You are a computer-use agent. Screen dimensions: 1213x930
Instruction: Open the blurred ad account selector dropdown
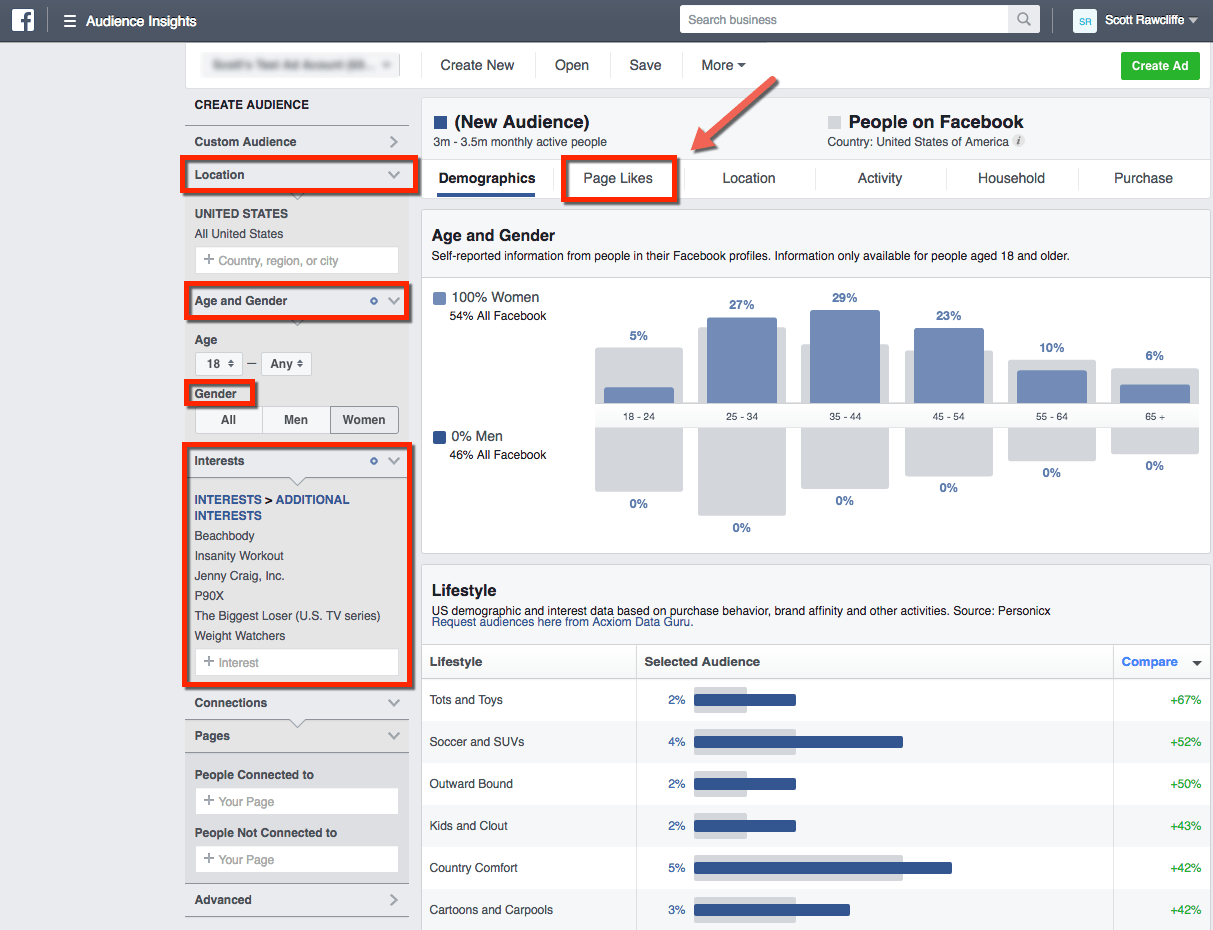pyautogui.click(x=299, y=65)
